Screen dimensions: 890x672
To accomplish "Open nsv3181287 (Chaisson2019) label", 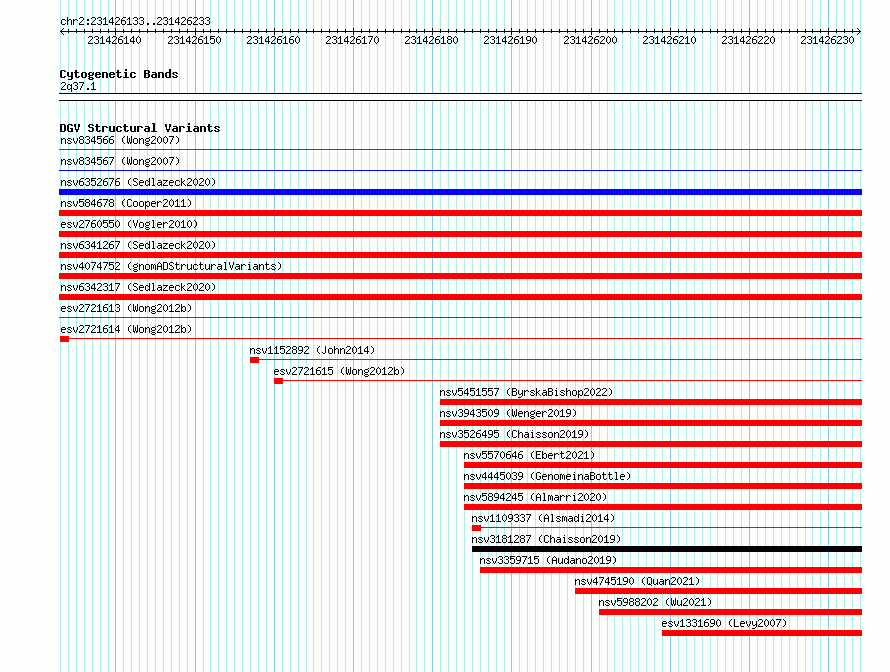I will point(546,539).
